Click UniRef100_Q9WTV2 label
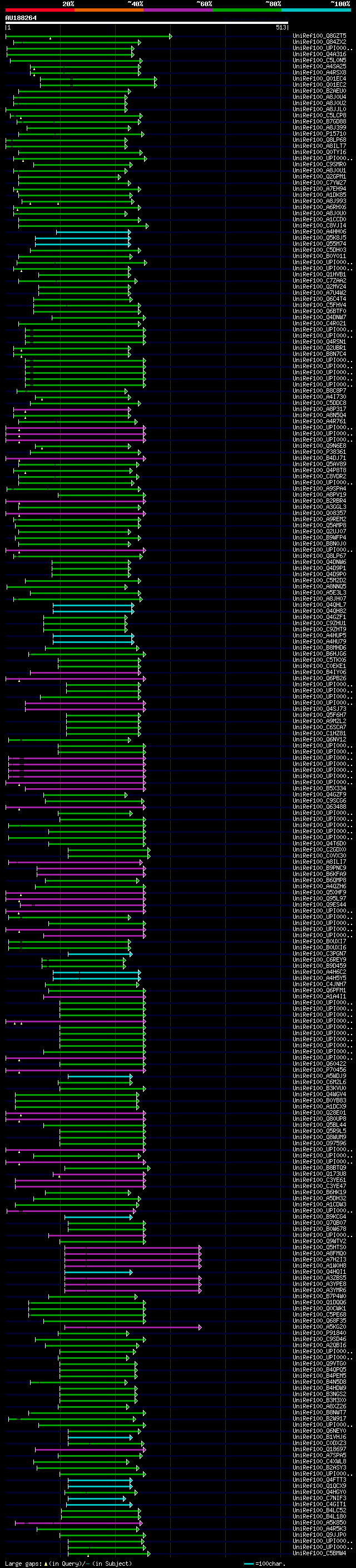 pos(319,1240)
